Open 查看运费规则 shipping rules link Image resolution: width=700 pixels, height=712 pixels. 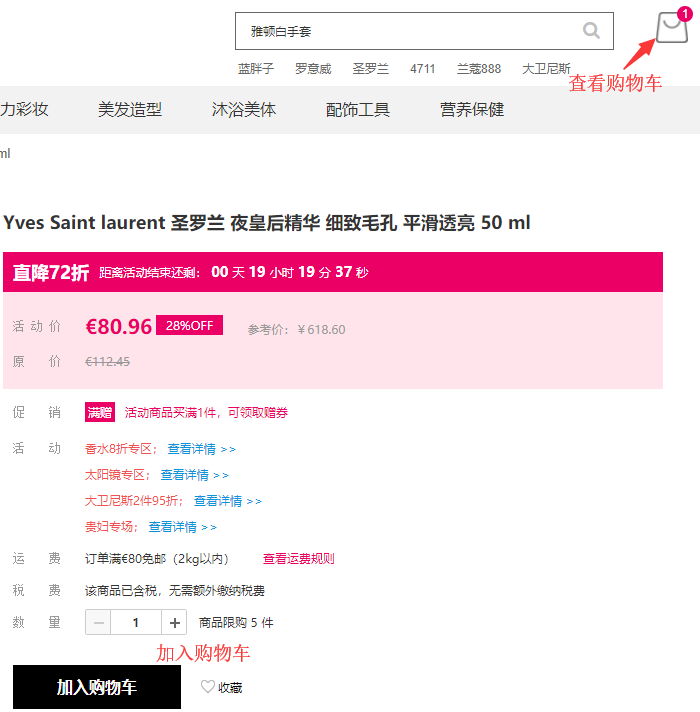click(299, 559)
